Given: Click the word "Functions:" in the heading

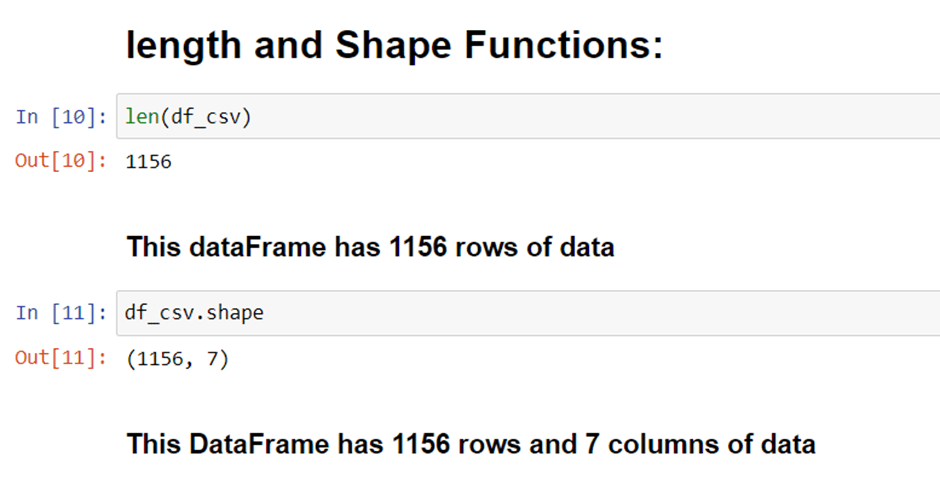Looking at the screenshot, I should click(x=564, y=45).
